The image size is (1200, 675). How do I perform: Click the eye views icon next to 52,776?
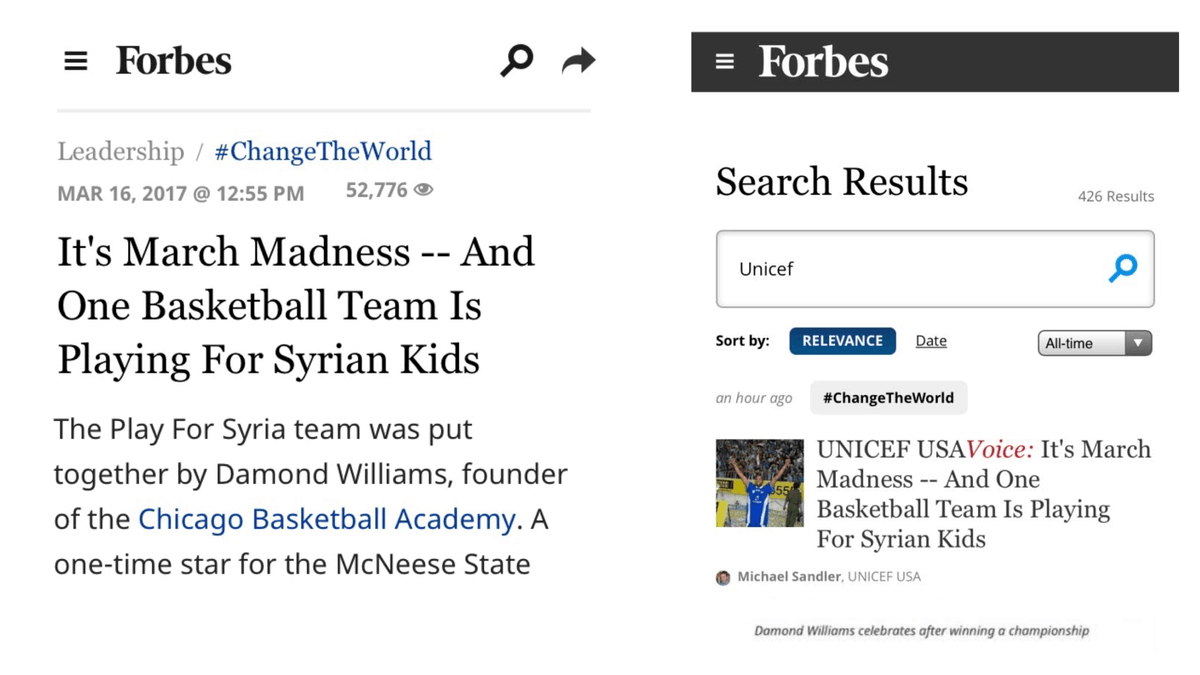(x=424, y=190)
